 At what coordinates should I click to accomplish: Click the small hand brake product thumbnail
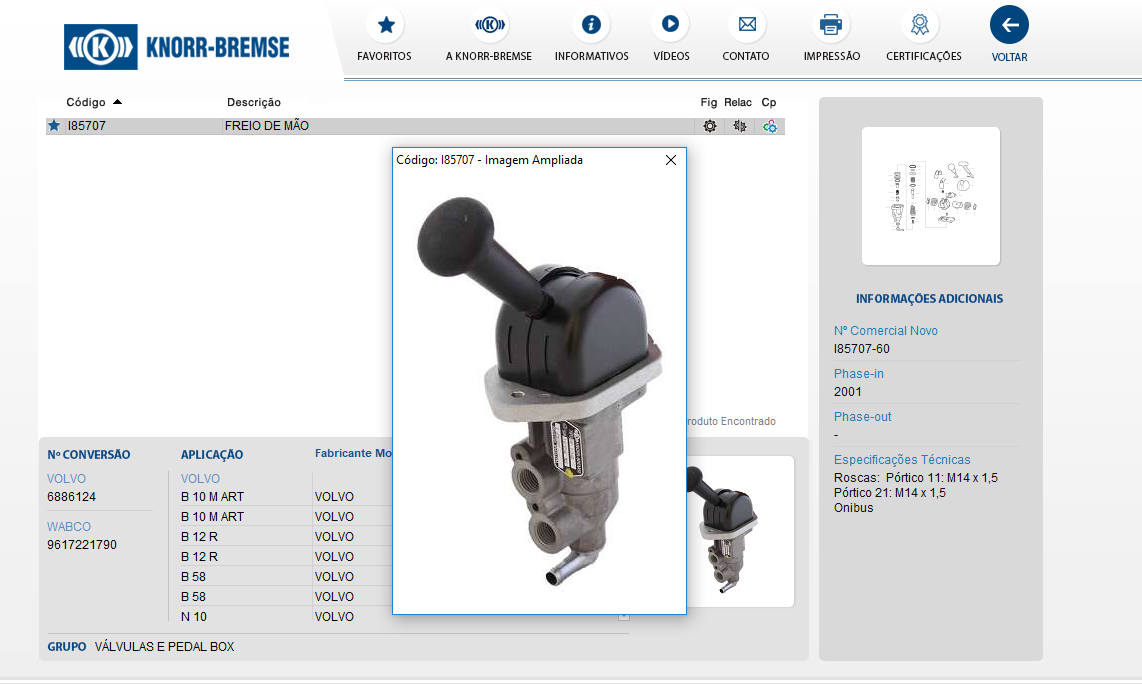(x=738, y=532)
